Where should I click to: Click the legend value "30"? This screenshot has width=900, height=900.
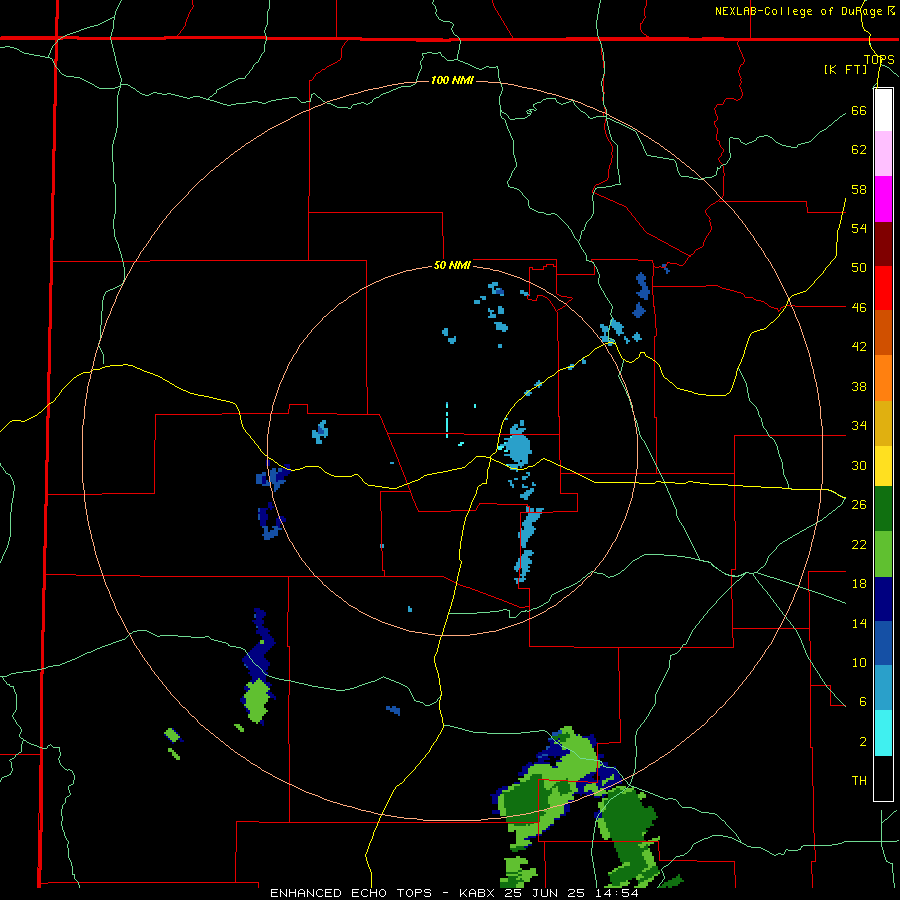pyautogui.click(x=859, y=465)
